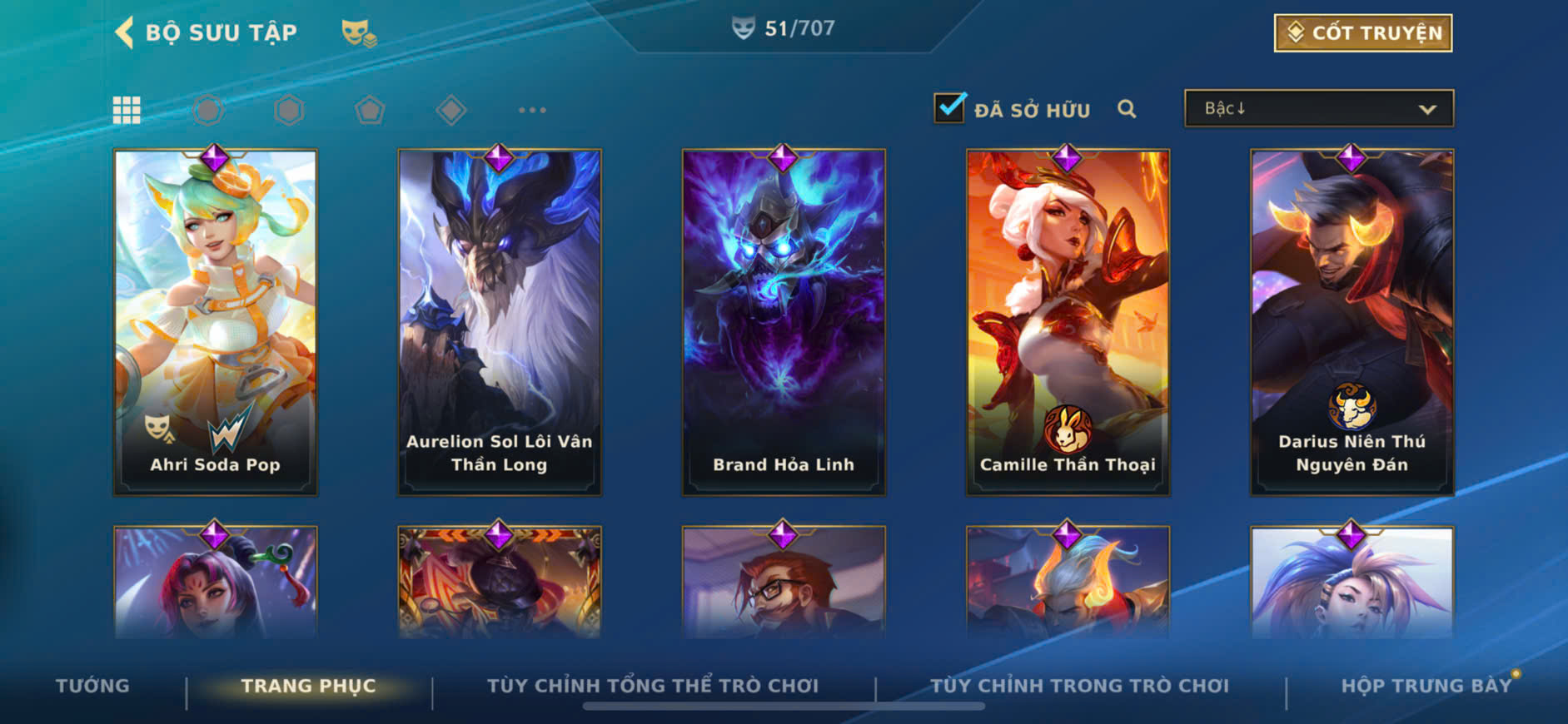Open the mask-and-coins skin shop icon

[359, 33]
